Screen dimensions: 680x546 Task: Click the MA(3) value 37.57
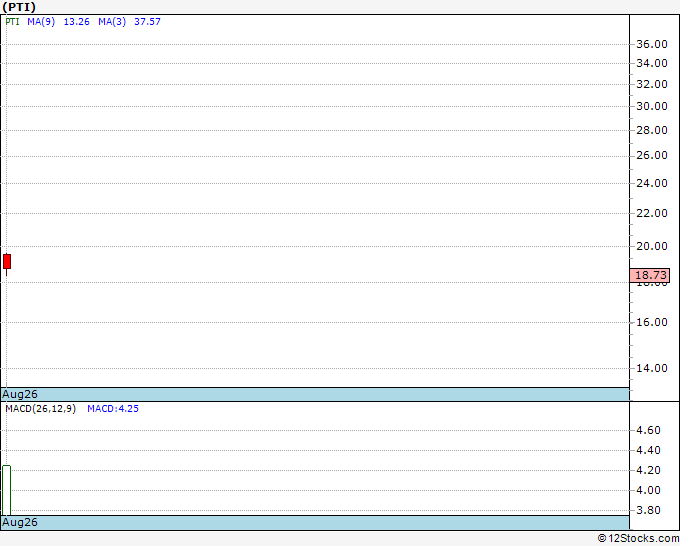pyautogui.click(x=147, y=22)
